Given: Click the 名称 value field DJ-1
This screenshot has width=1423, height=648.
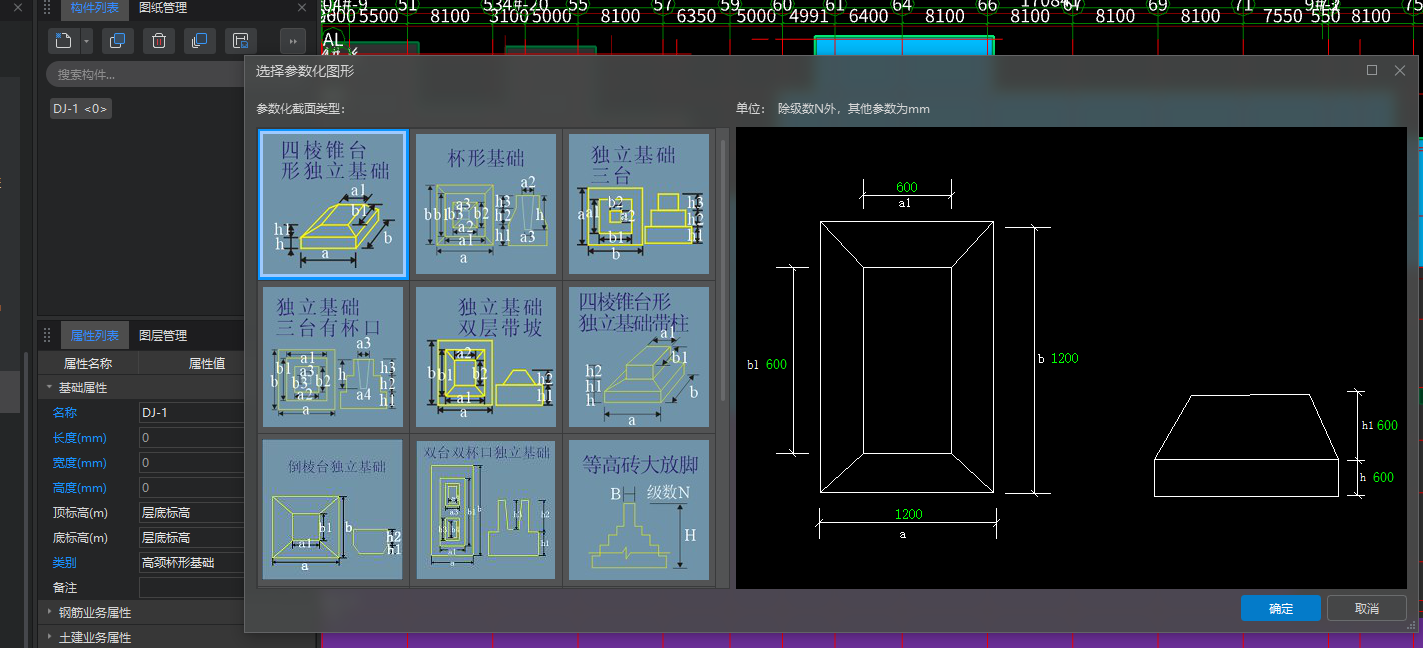Looking at the screenshot, I should [x=191, y=412].
